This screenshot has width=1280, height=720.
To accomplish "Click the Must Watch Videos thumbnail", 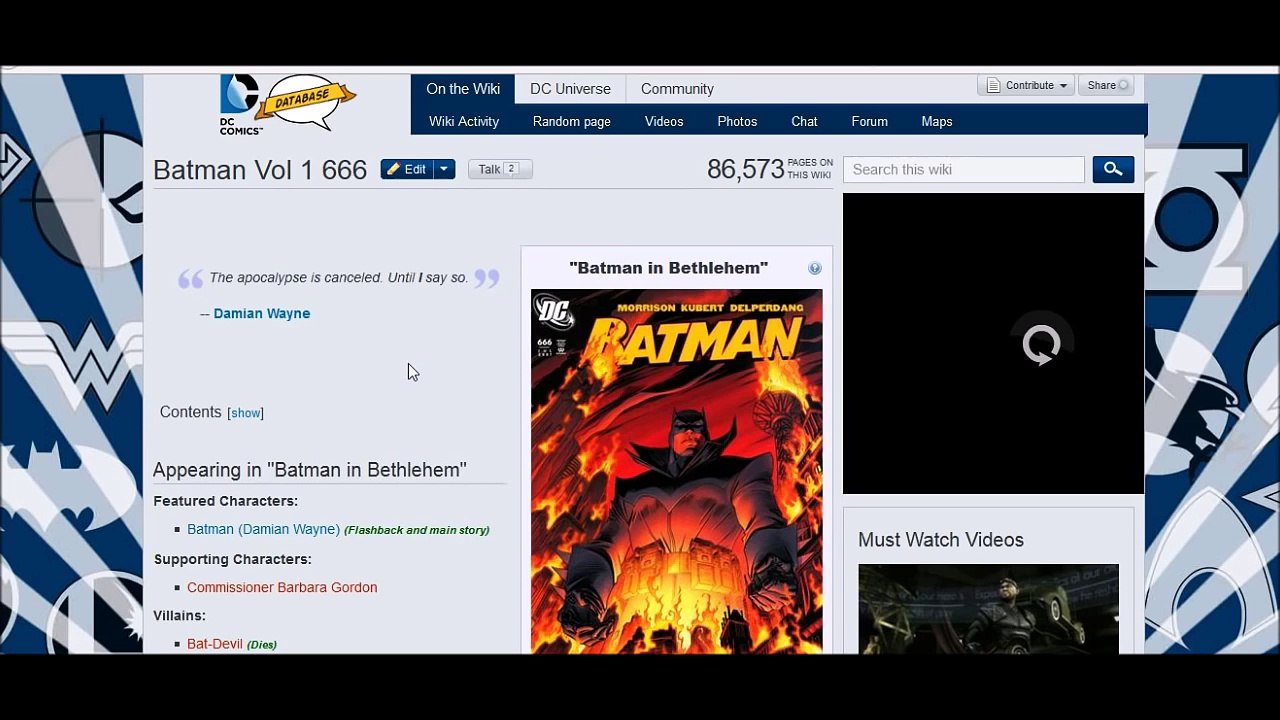I will (988, 609).
